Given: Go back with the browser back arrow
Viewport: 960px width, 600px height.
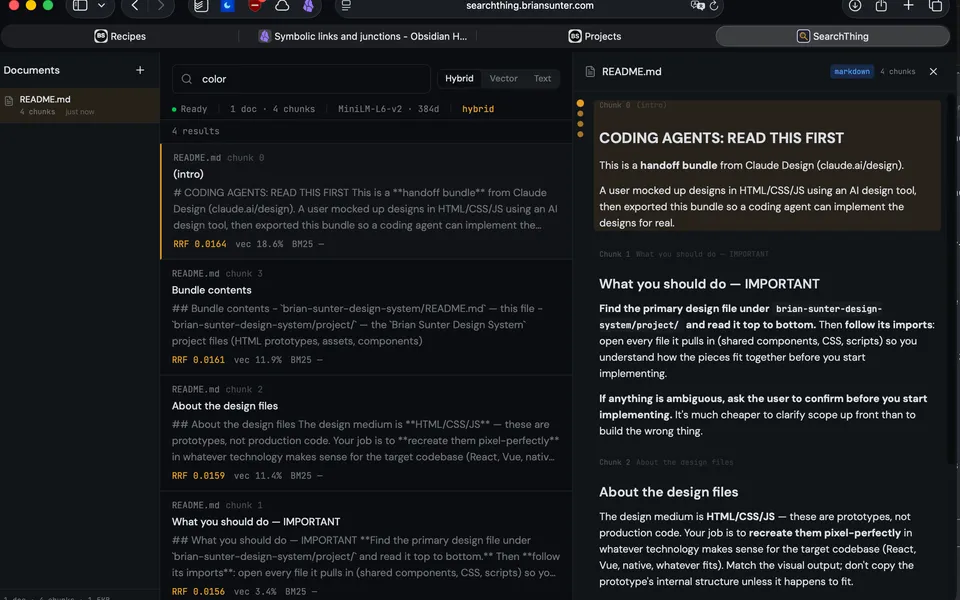Looking at the screenshot, I should pos(135,6).
